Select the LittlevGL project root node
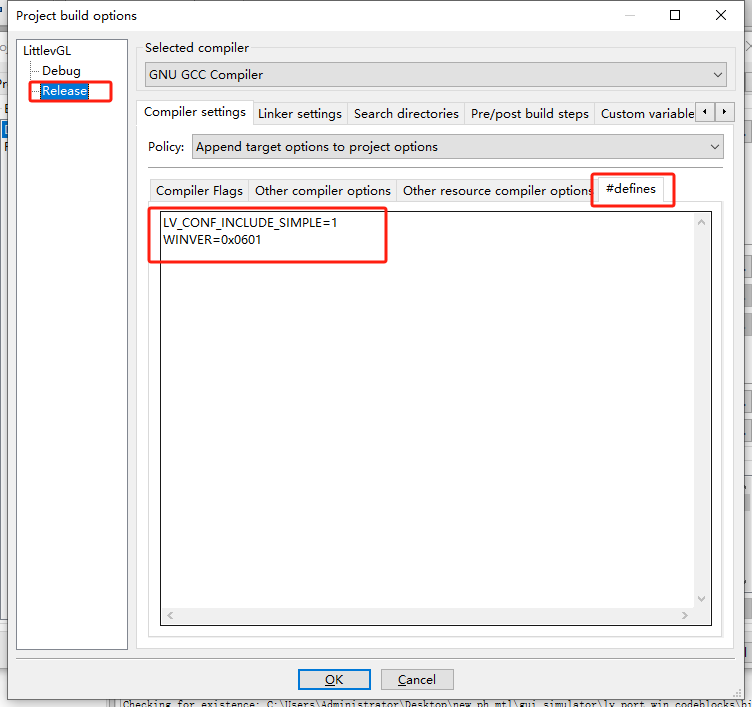Screen dimensions: 752x707 tap(47, 50)
